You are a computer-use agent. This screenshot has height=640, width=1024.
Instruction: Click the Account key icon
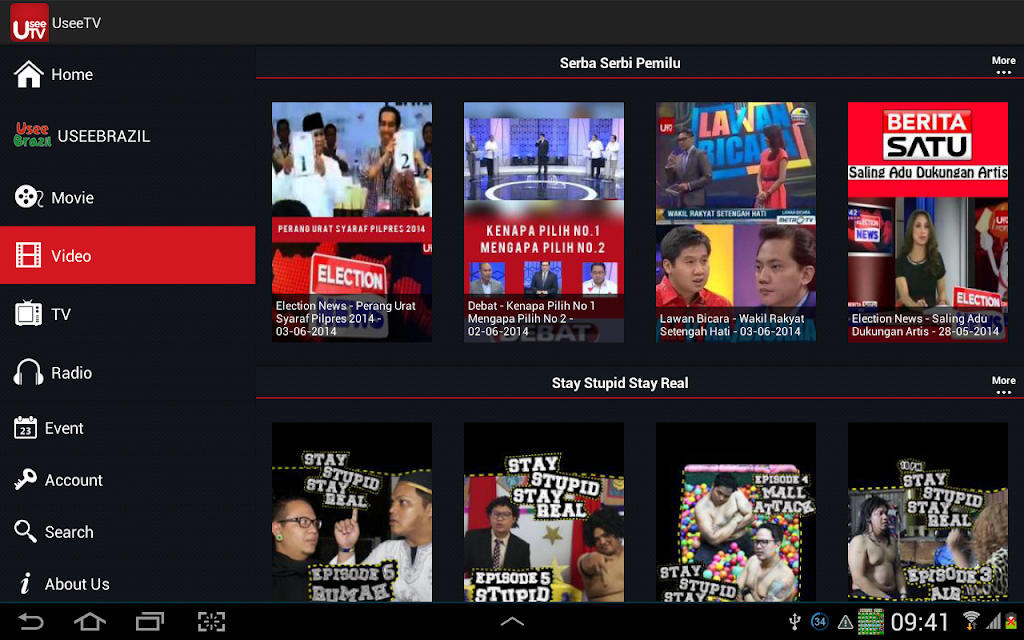coord(25,479)
